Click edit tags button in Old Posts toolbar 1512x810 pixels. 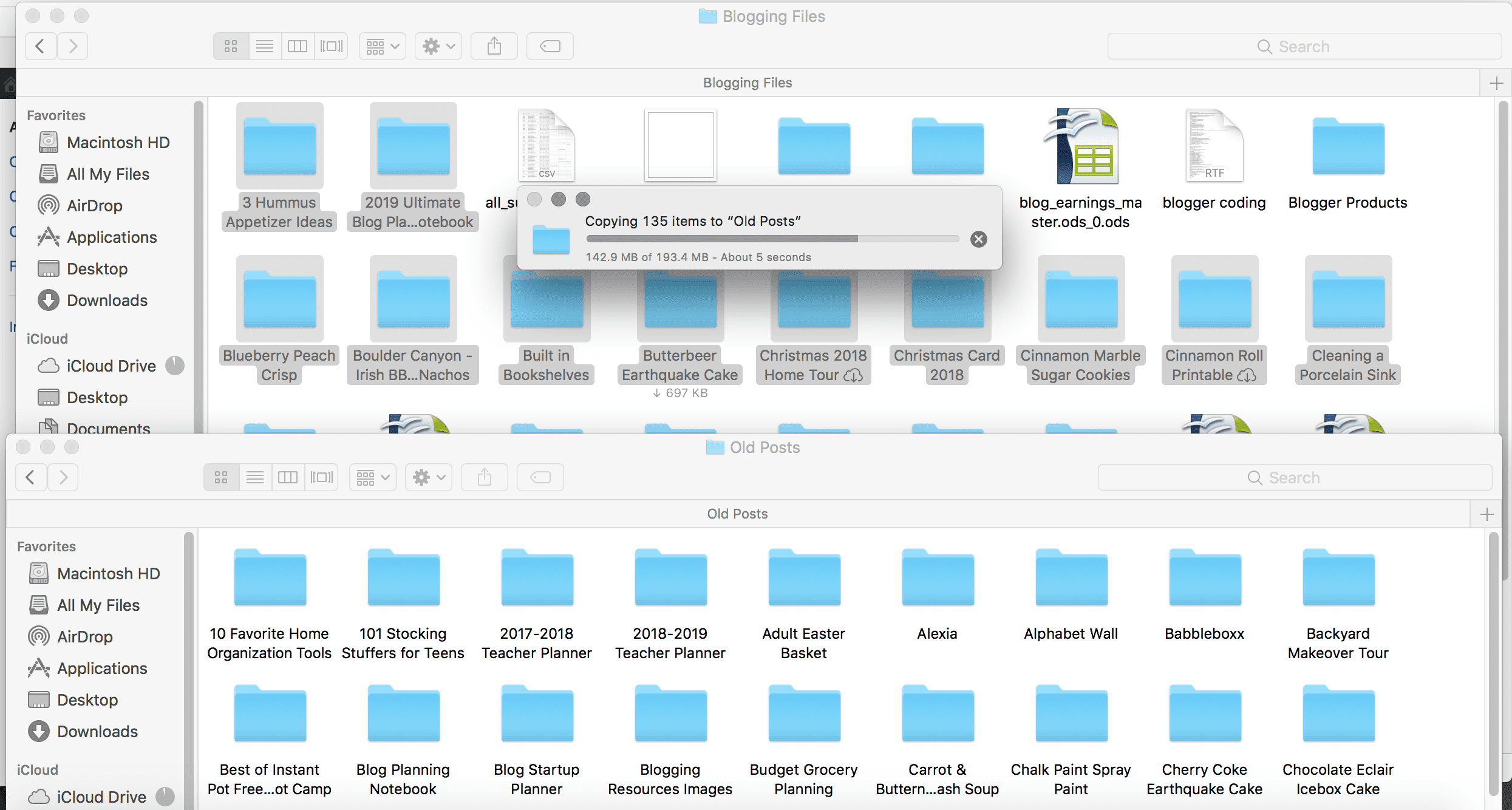540,477
